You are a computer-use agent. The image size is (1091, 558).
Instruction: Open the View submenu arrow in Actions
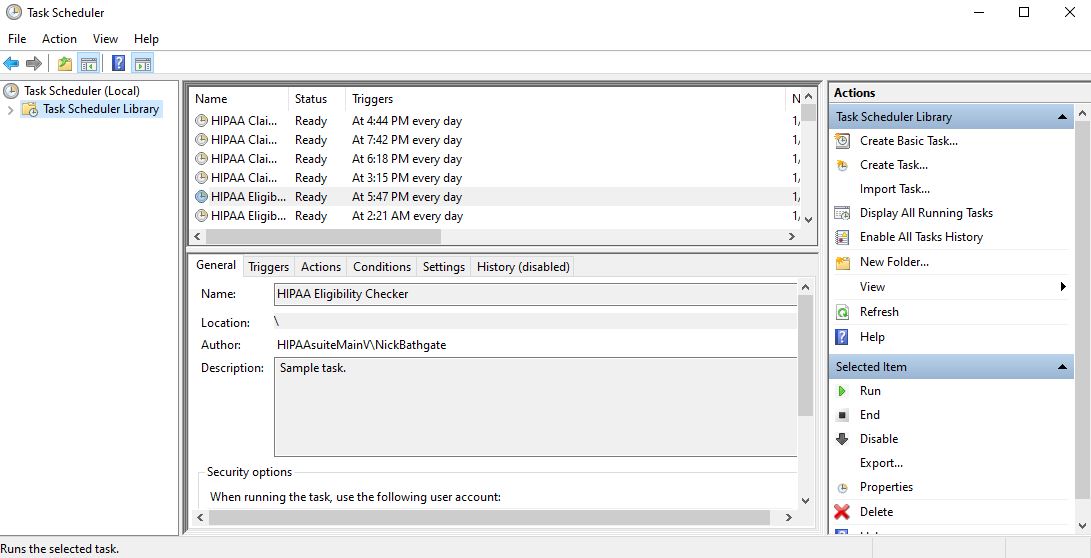[1062, 287]
